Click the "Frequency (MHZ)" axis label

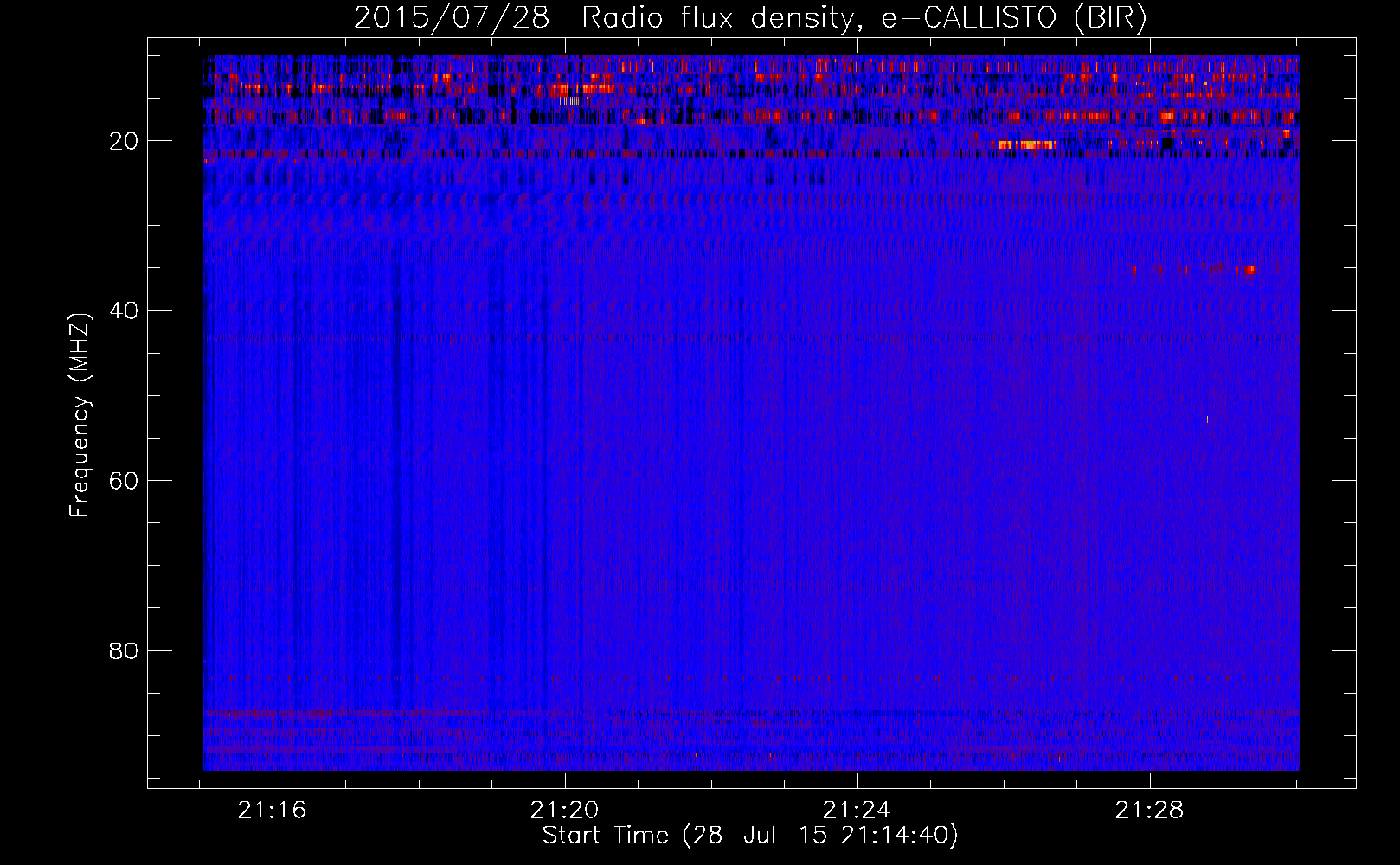click(x=80, y=415)
